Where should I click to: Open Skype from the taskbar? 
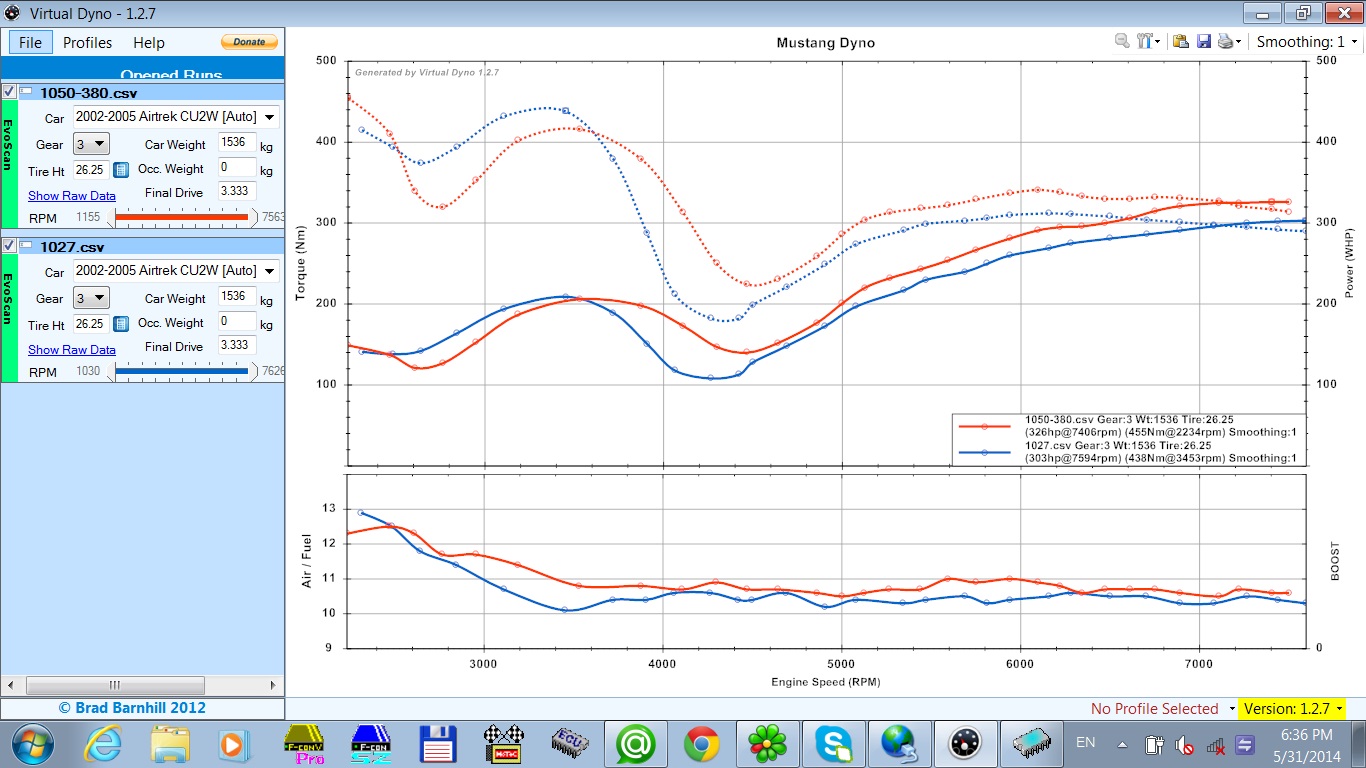point(833,744)
